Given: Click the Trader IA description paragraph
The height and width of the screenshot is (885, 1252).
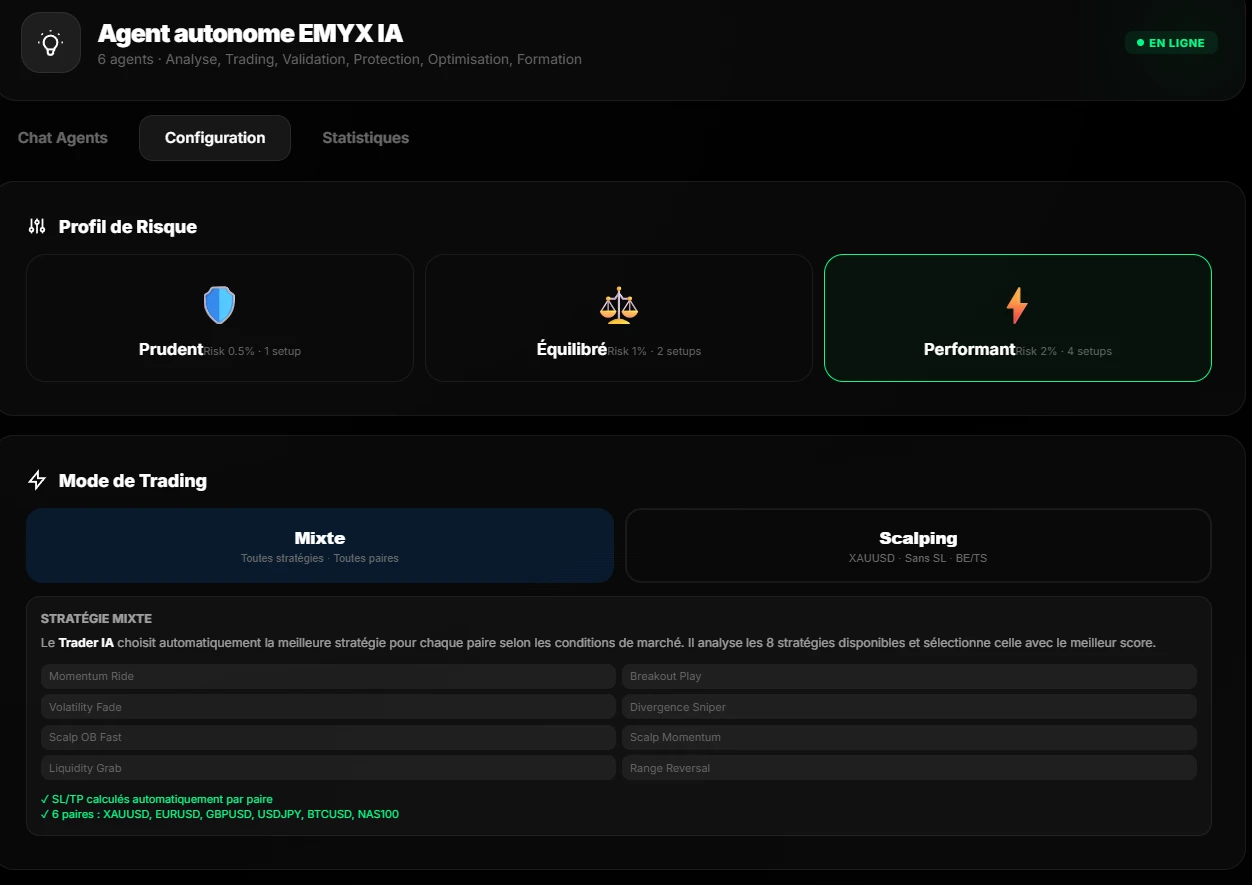Looking at the screenshot, I should click(x=598, y=643).
